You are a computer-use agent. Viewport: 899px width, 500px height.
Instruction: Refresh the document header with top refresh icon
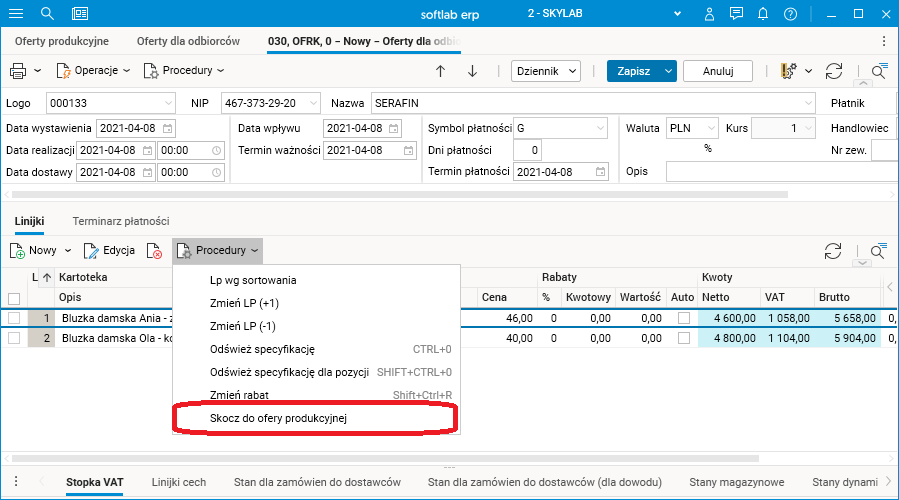[x=834, y=71]
